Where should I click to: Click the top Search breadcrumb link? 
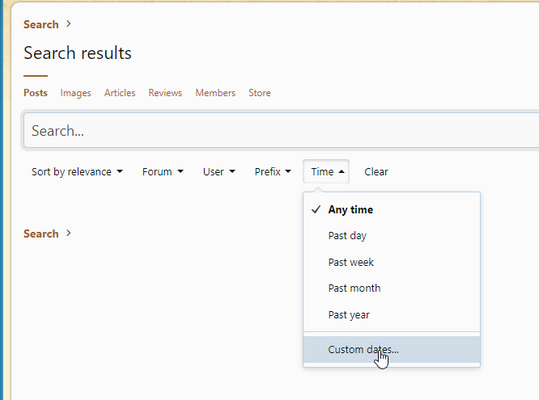pyautogui.click(x=41, y=24)
